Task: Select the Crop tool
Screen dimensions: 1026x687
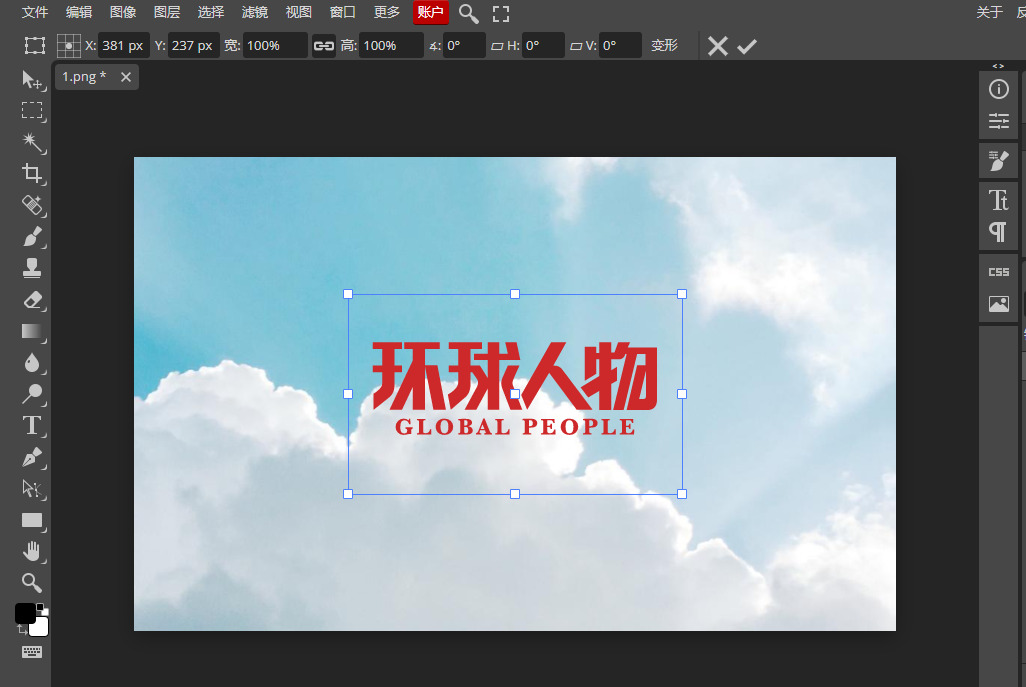Action: tap(32, 174)
